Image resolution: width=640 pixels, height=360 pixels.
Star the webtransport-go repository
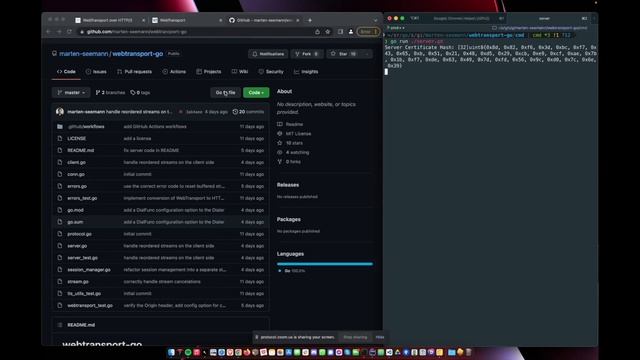tap(344, 54)
